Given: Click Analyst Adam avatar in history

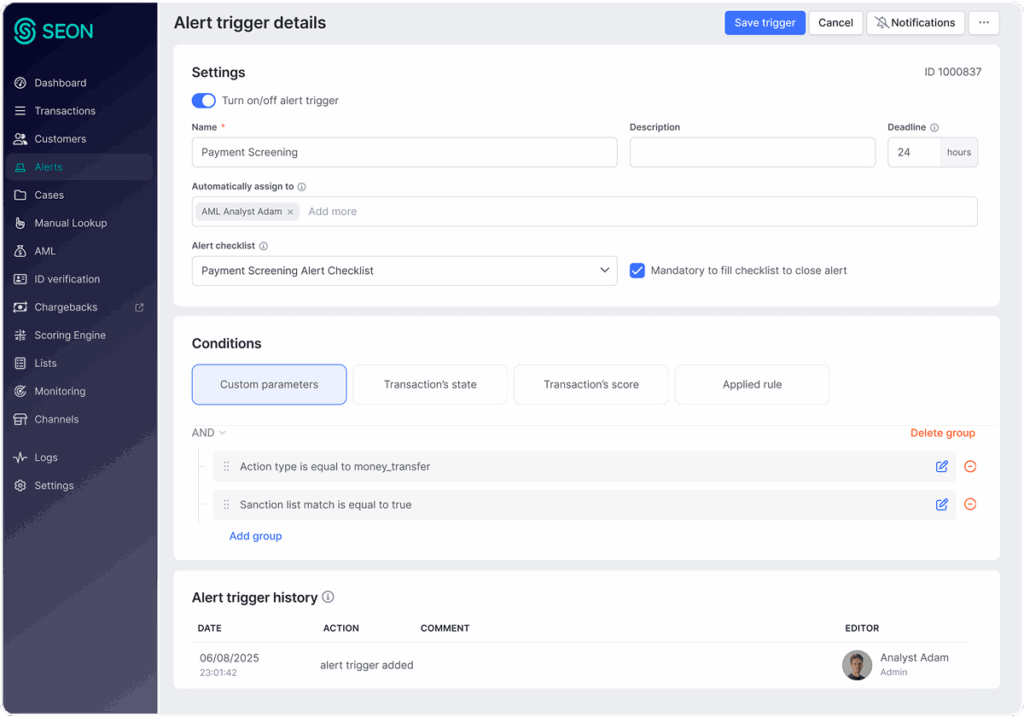Looking at the screenshot, I should (x=857, y=665).
